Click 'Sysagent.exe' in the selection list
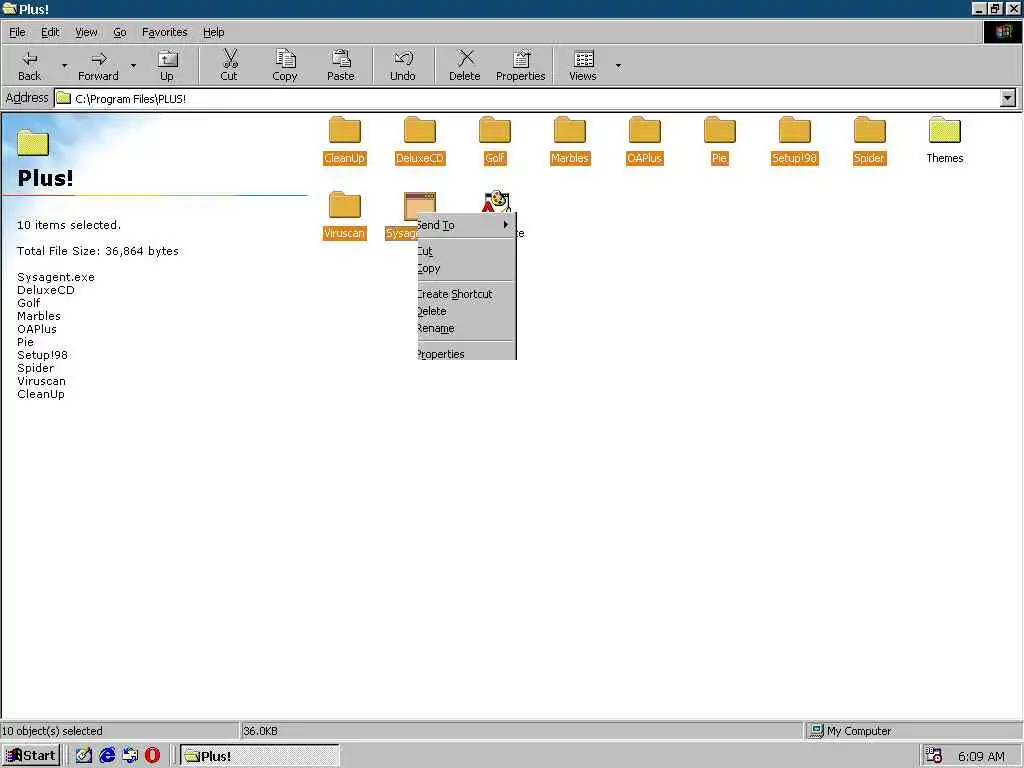The height and width of the screenshot is (768, 1024). (56, 278)
